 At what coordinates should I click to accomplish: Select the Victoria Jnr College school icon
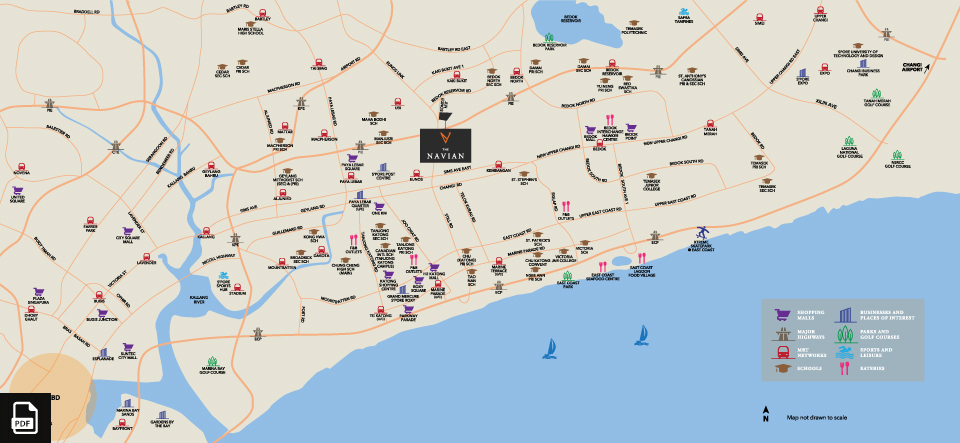pos(563,249)
